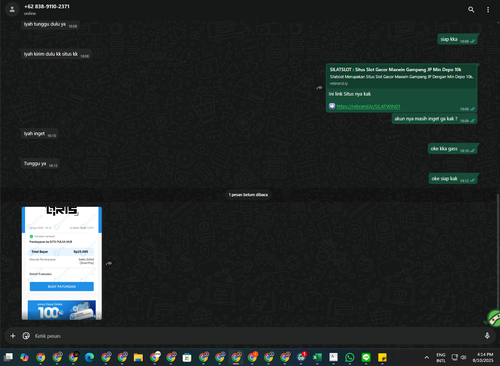Viewport: 500px width, 366px height.
Task: Select the message "Tunggu ya"
Action: [x=40, y=164]
